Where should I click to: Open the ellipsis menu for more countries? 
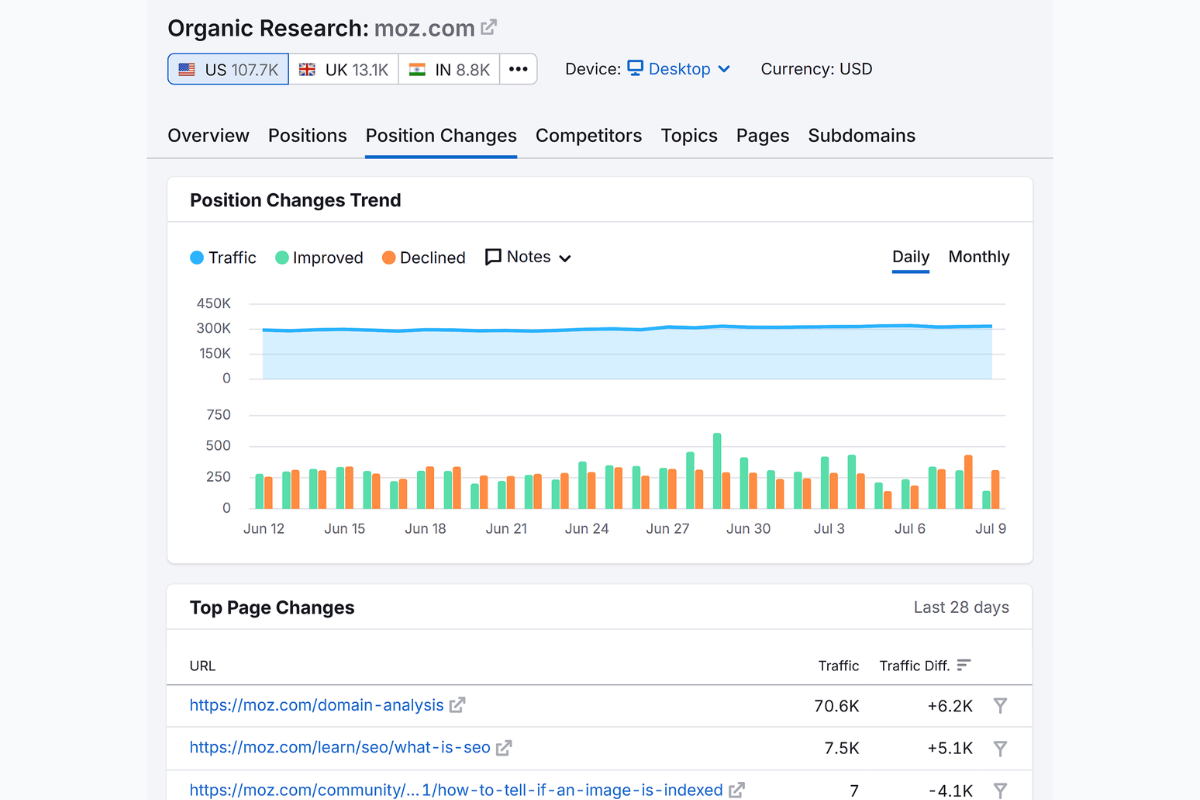coord(518,69)
